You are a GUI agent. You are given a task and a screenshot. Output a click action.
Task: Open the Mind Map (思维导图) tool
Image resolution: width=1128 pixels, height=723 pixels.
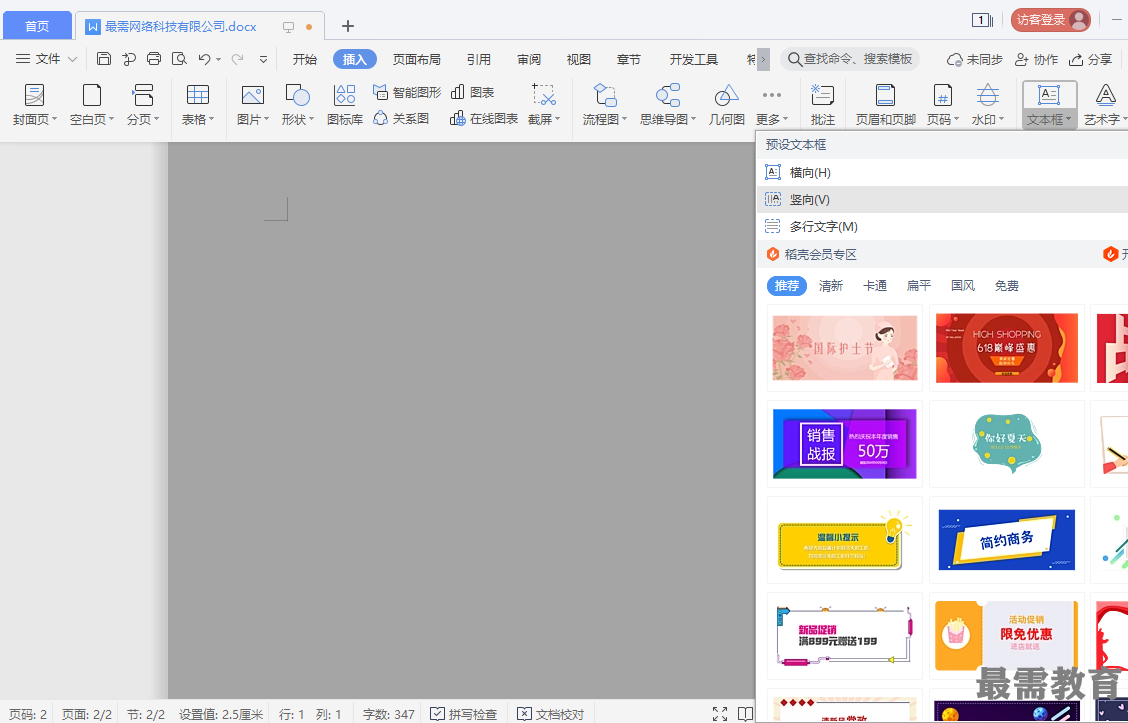668,104
